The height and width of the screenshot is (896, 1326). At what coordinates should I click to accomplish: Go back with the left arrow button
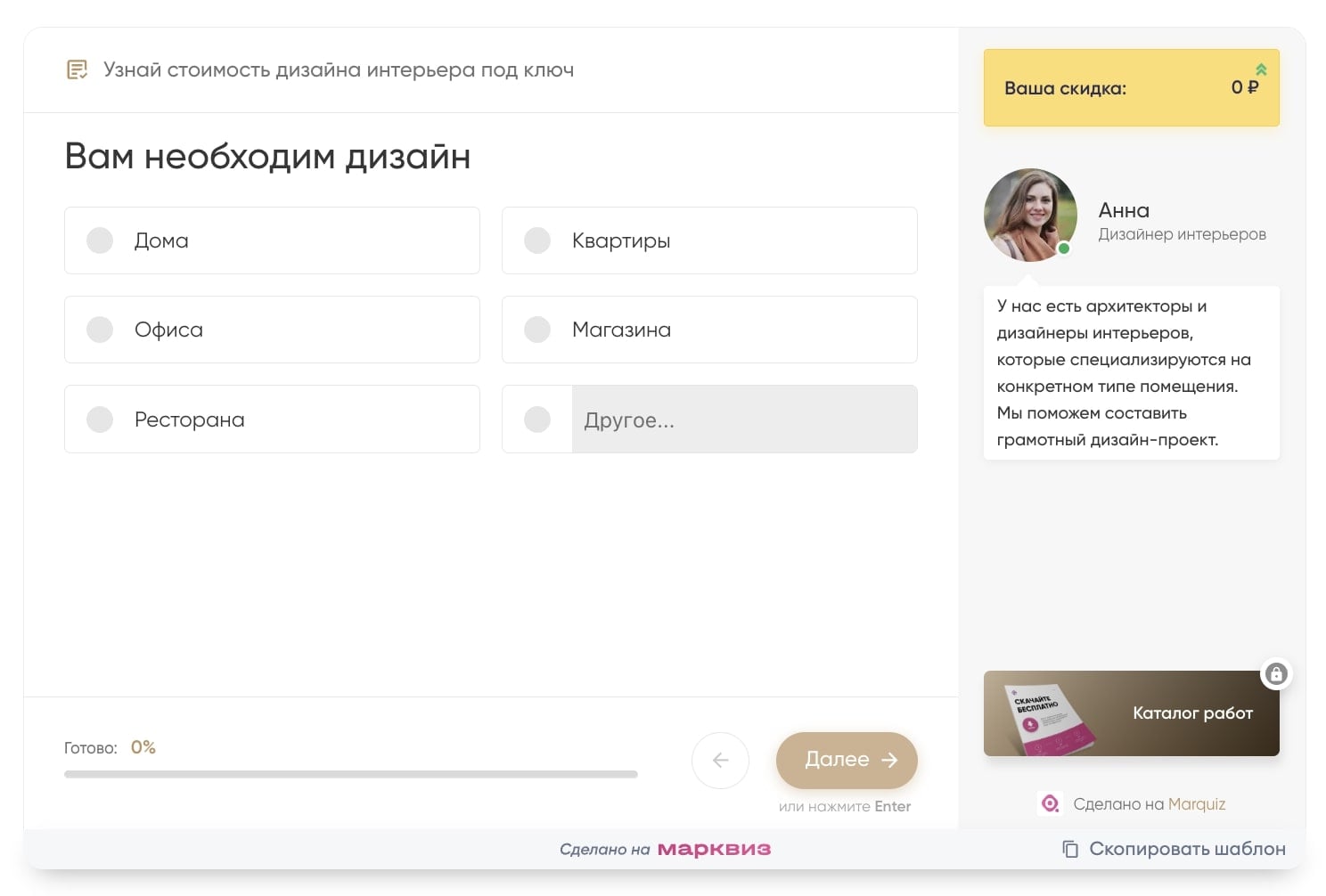[x=720, y=760]
